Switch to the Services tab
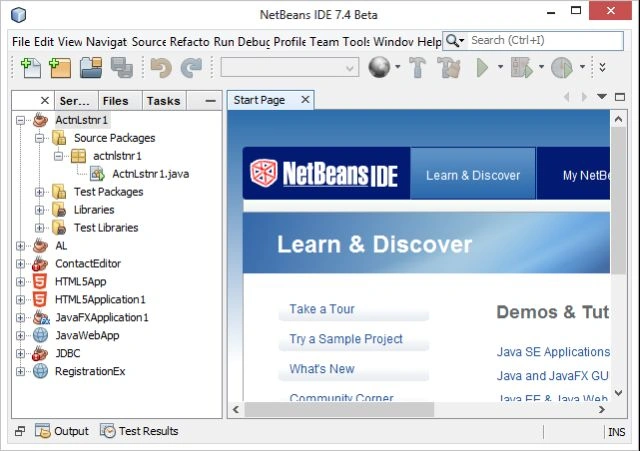Viewport: 640px width, 451px height. pyautogui.click(x=74, y=101)
